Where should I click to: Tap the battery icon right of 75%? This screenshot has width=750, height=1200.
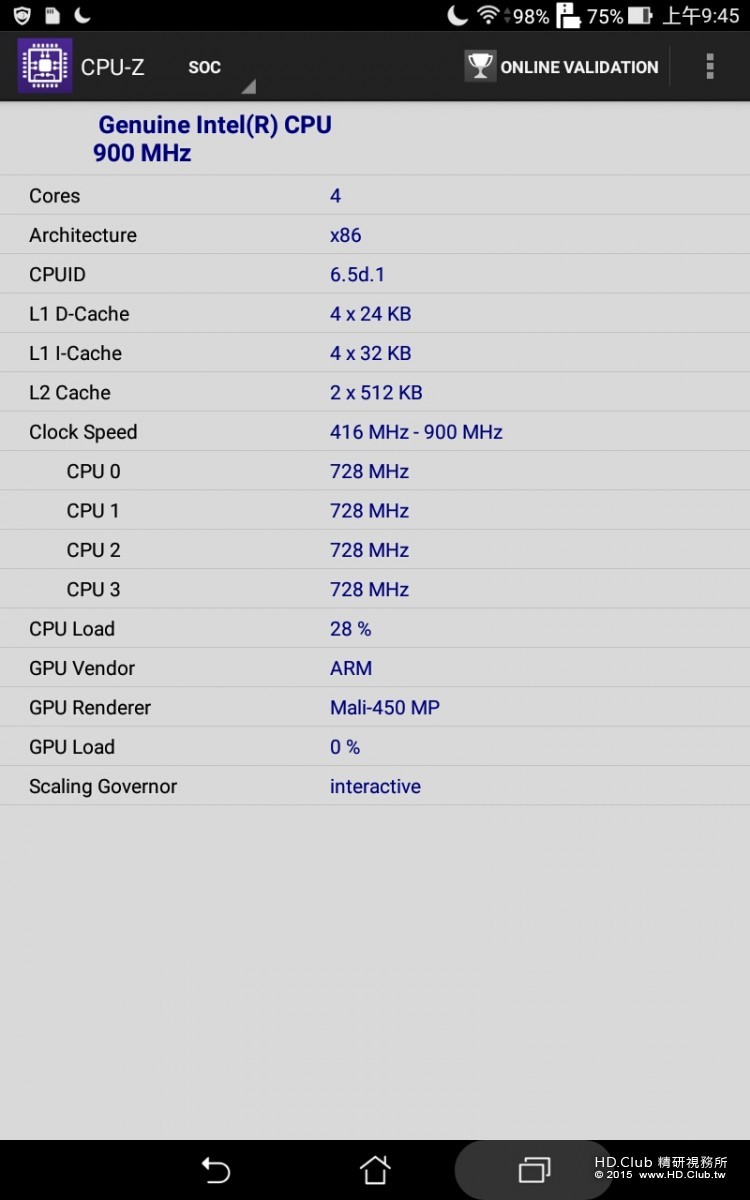pyautogui.click(x=641, y=16)
